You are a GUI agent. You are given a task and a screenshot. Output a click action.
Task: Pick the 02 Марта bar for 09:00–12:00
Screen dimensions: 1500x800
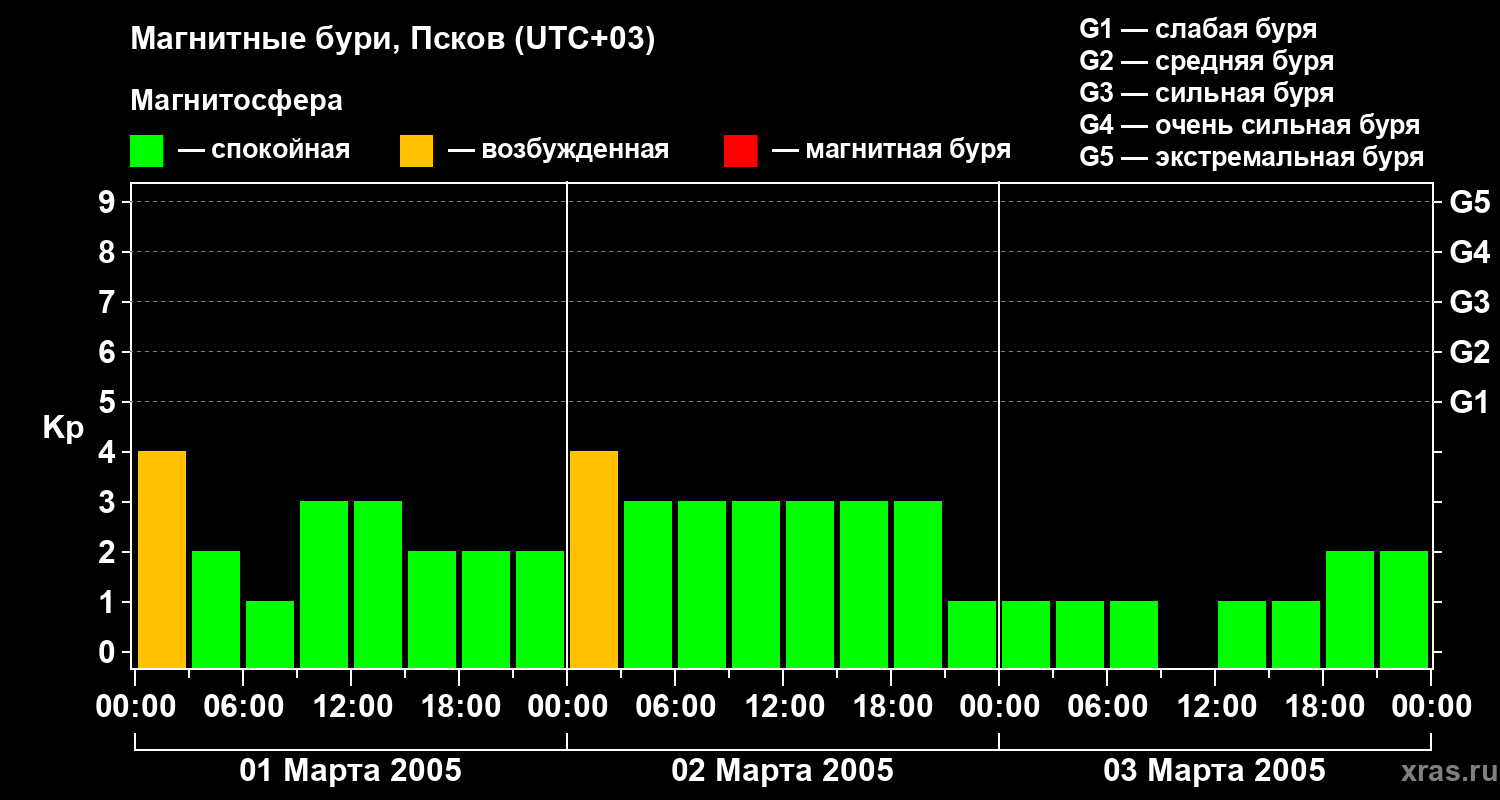coord(756,584)
